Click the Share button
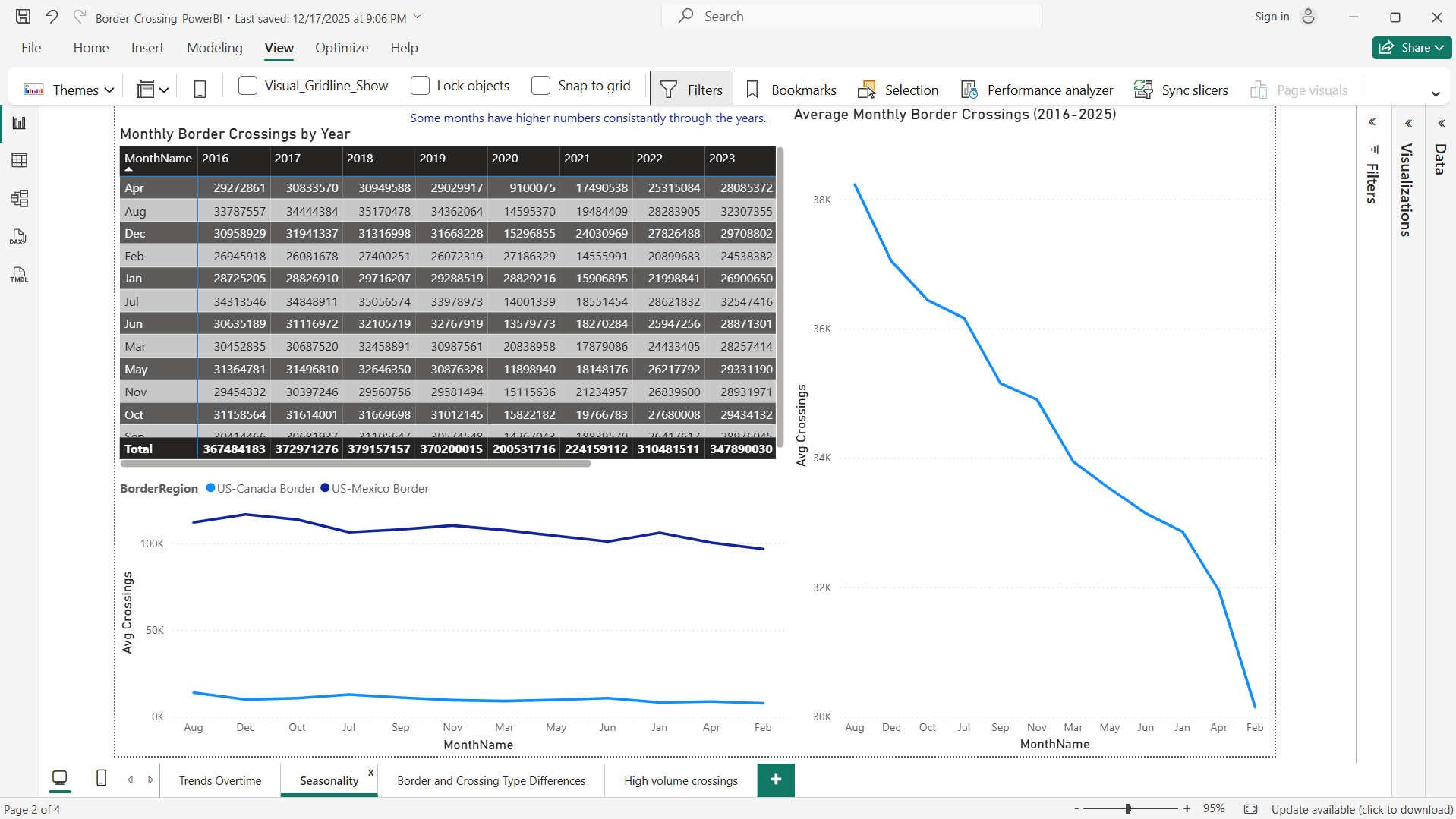Viewport: 1456px width, 819px height. coord(1410,47)
